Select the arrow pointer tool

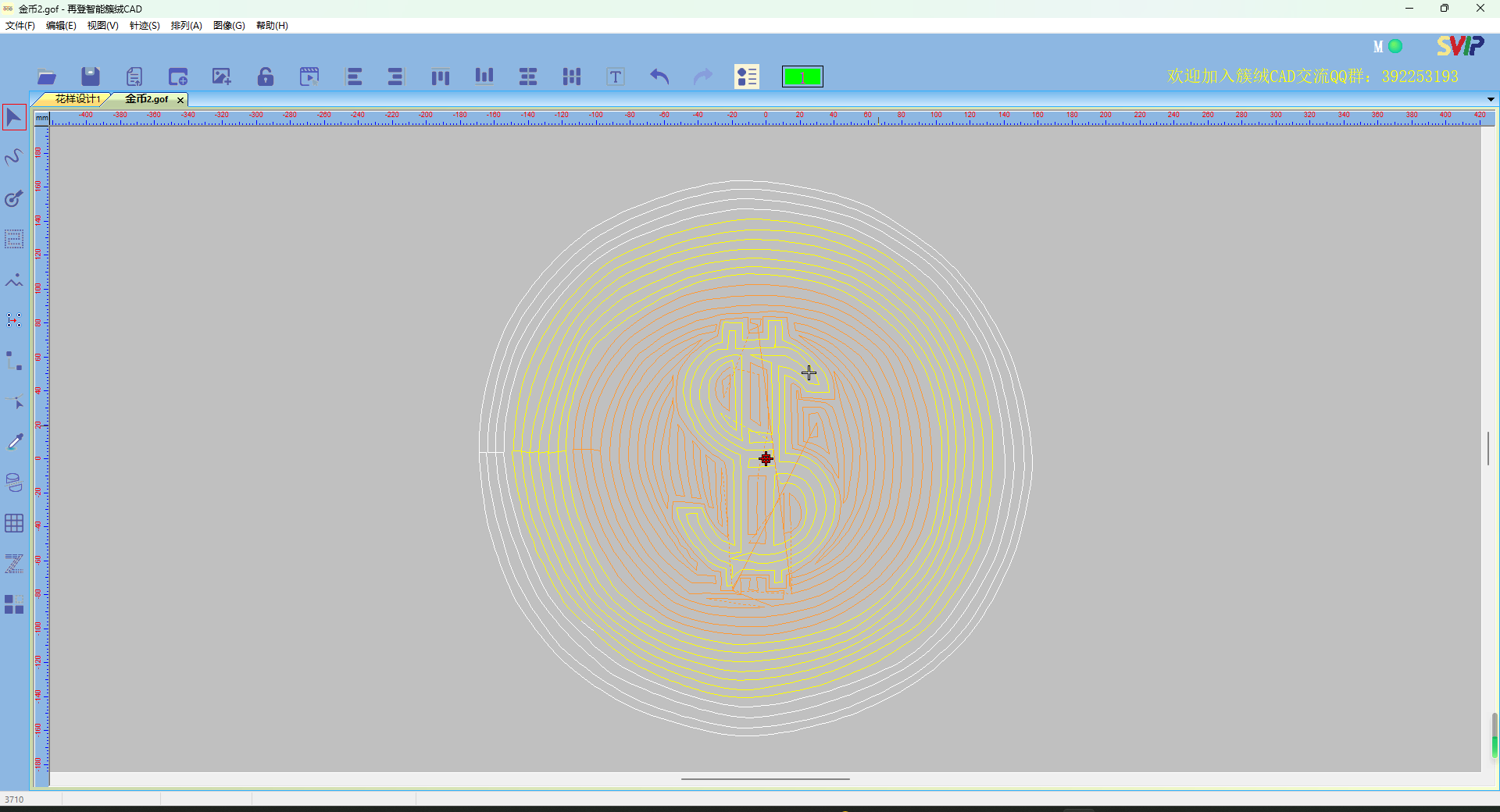coord(14,118)
